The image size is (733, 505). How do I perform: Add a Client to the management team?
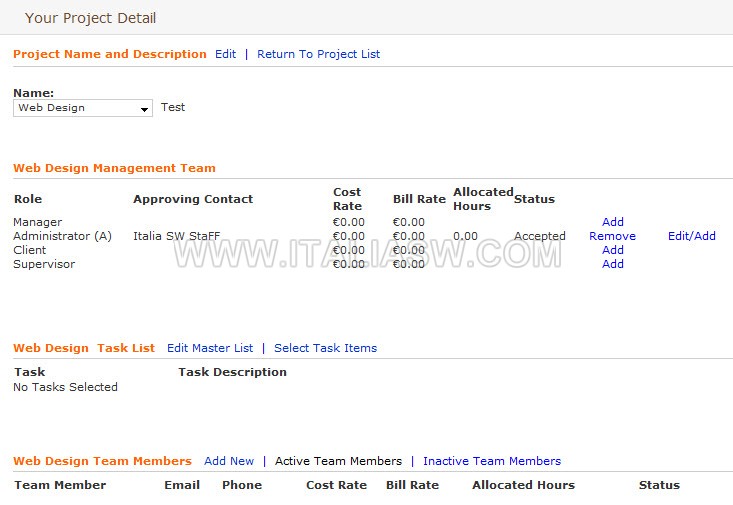(x=612, y=250)
